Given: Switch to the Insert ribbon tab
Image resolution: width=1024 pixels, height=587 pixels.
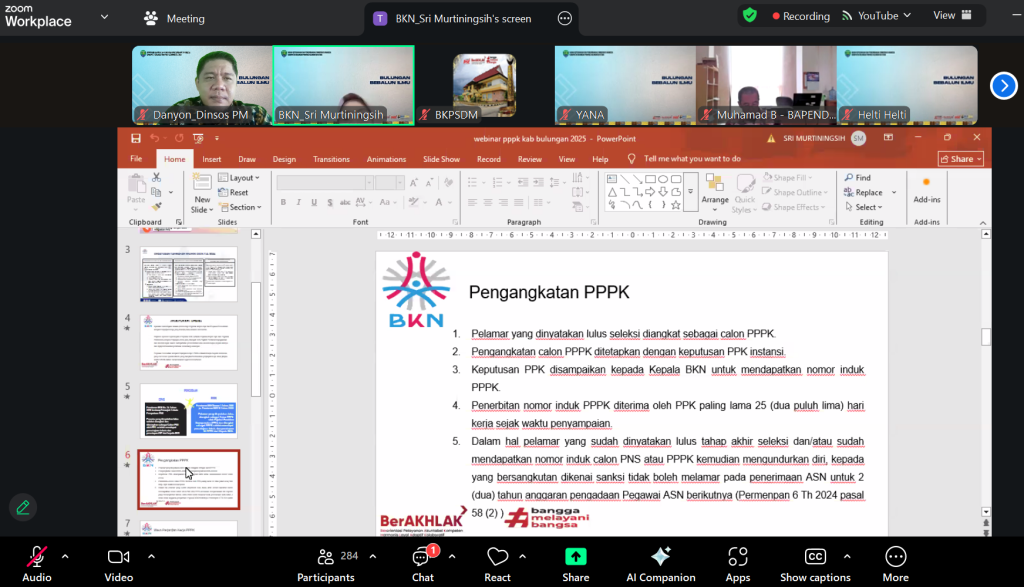Looking at the screenshot, I should [211, 159].
